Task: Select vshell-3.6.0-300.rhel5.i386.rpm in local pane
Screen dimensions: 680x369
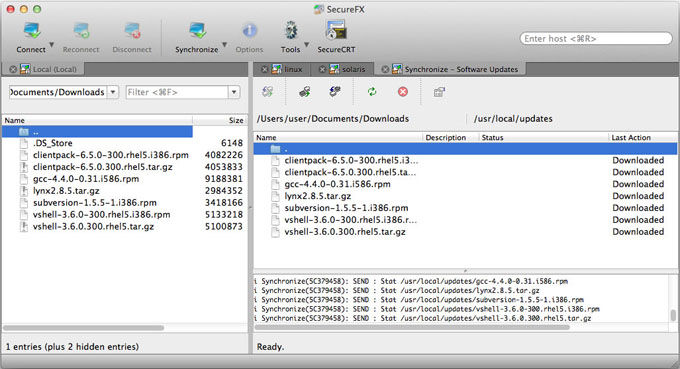Action: pos(124,215)
